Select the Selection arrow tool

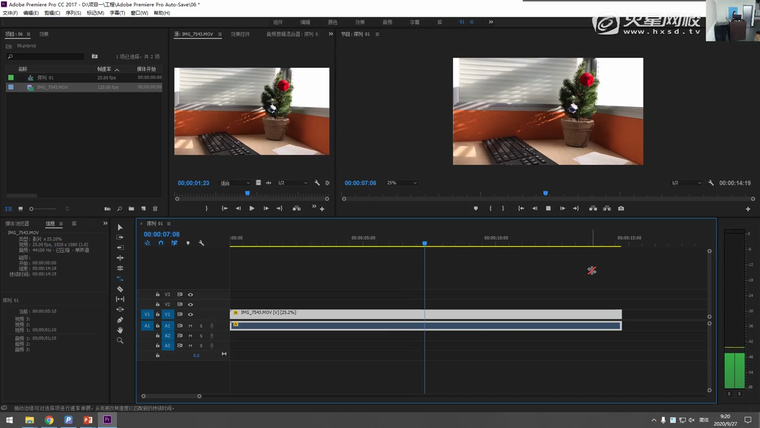[x=120, y=227]
